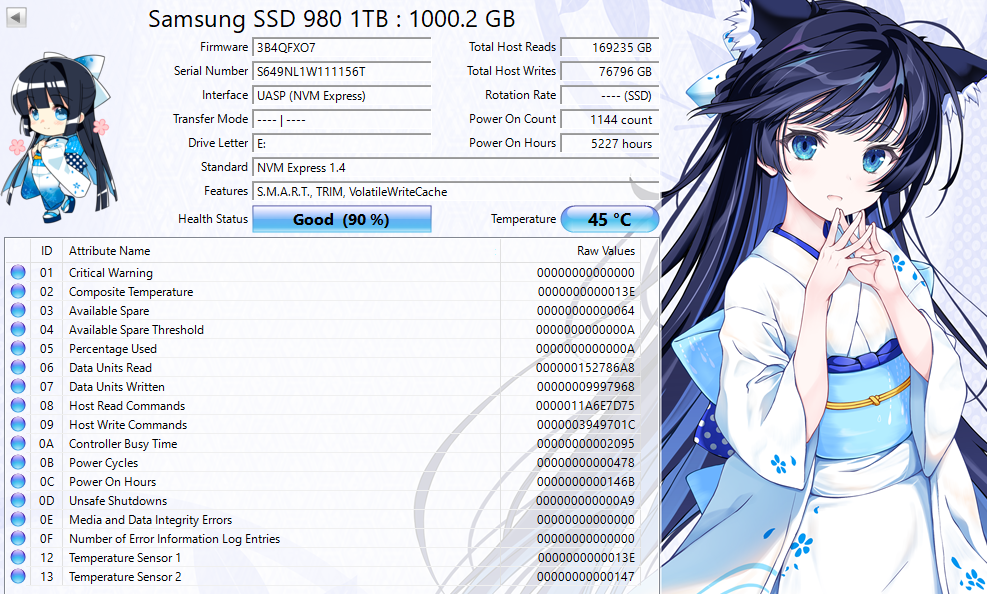Click the Drive Letter field E:

(341, 143)
